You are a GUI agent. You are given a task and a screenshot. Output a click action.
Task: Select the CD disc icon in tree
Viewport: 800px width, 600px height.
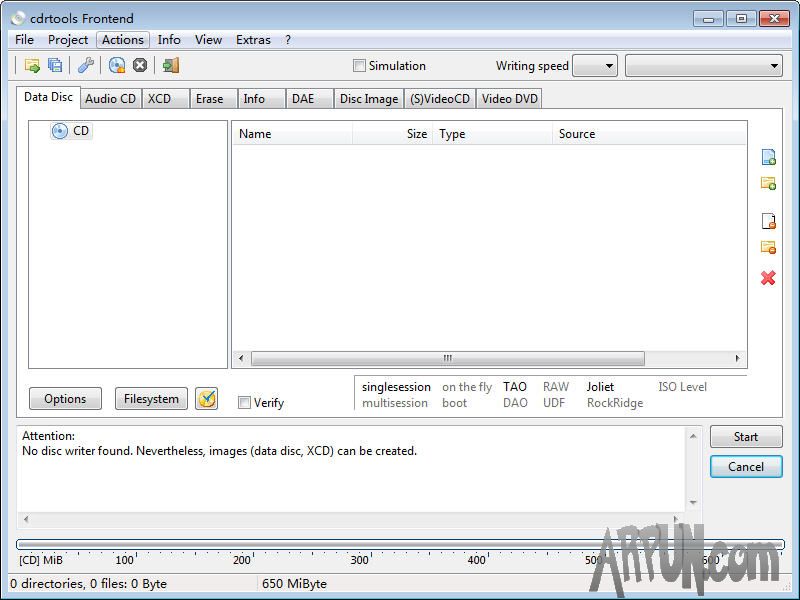(60, 131)
